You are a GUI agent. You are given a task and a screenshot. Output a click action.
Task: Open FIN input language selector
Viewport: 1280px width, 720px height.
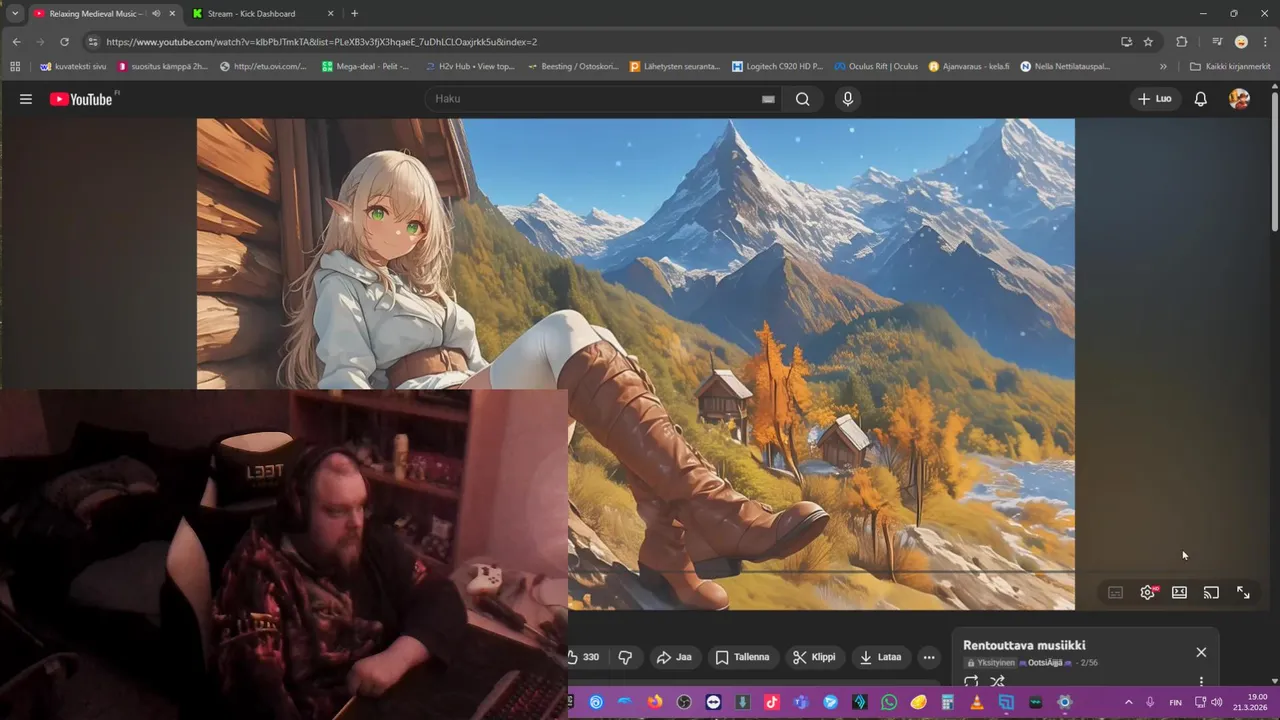[x=1176, y=702]
